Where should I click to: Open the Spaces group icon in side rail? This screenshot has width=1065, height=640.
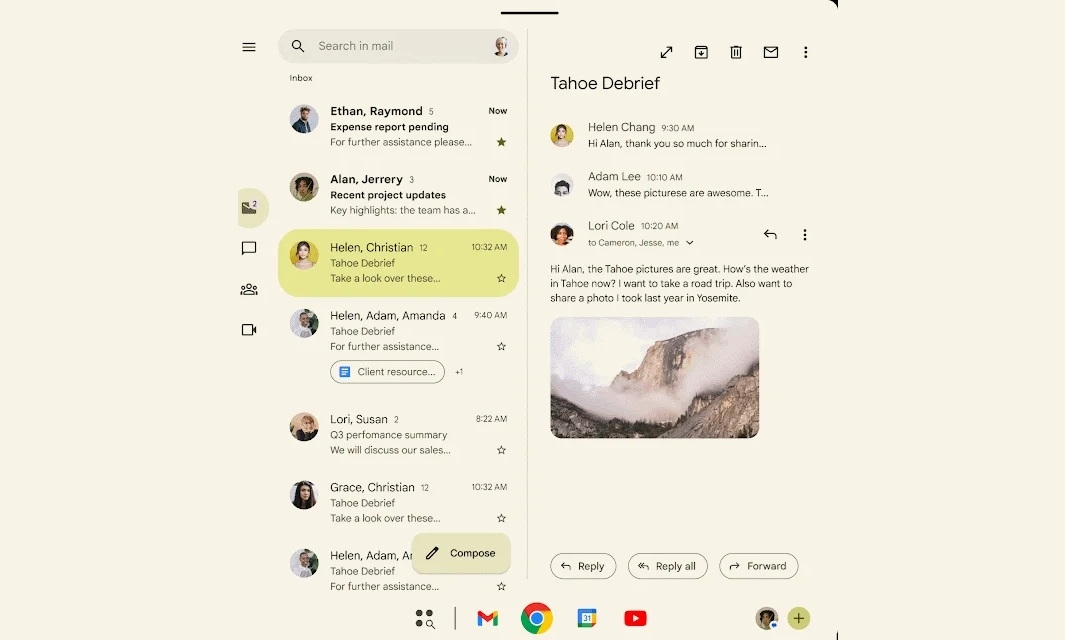(249, 289)
